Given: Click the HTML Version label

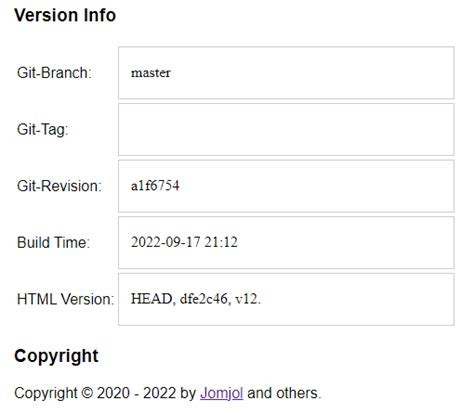Looking at the screenshot, I should (65, 299).
